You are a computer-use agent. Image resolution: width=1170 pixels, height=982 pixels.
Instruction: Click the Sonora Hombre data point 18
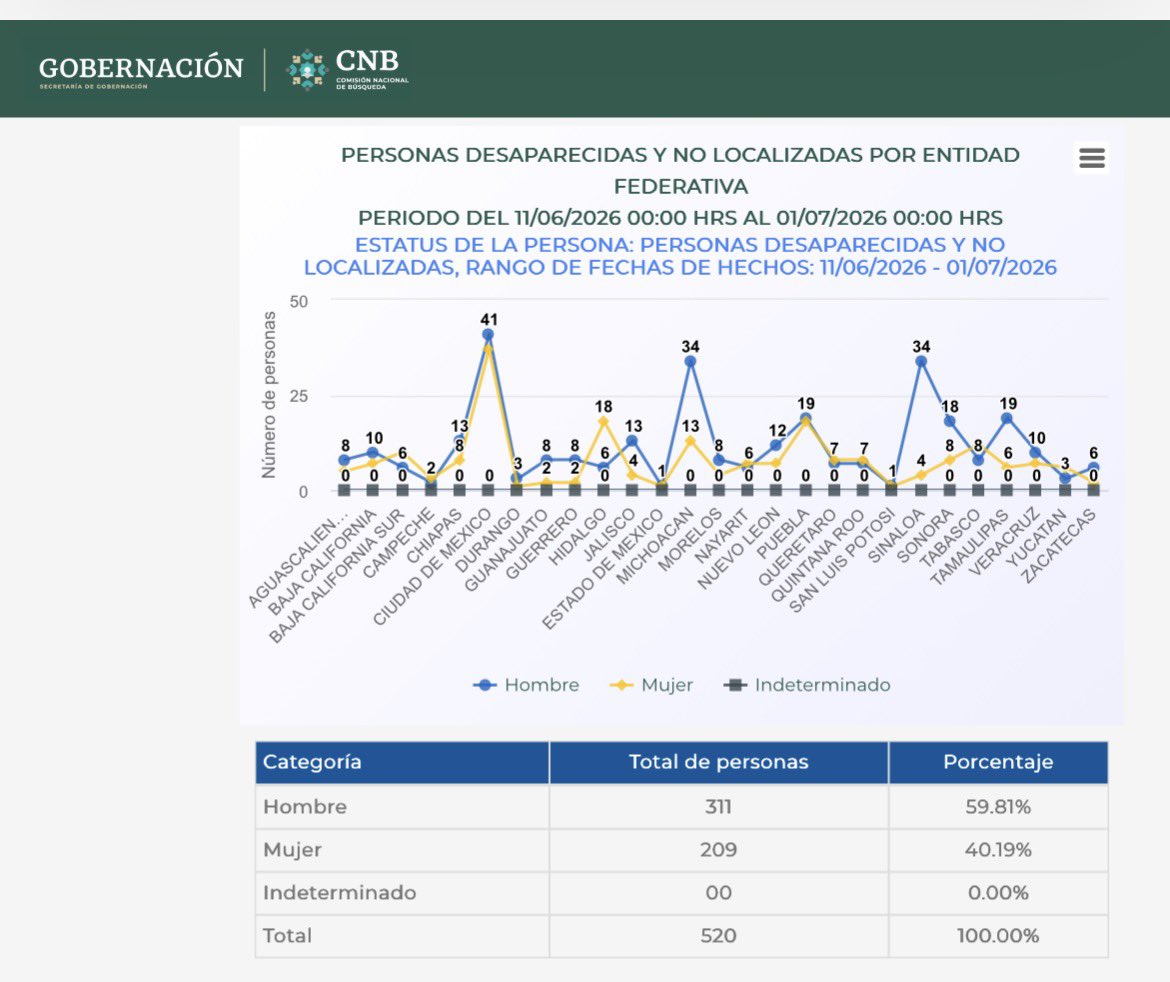click(949, 421)
